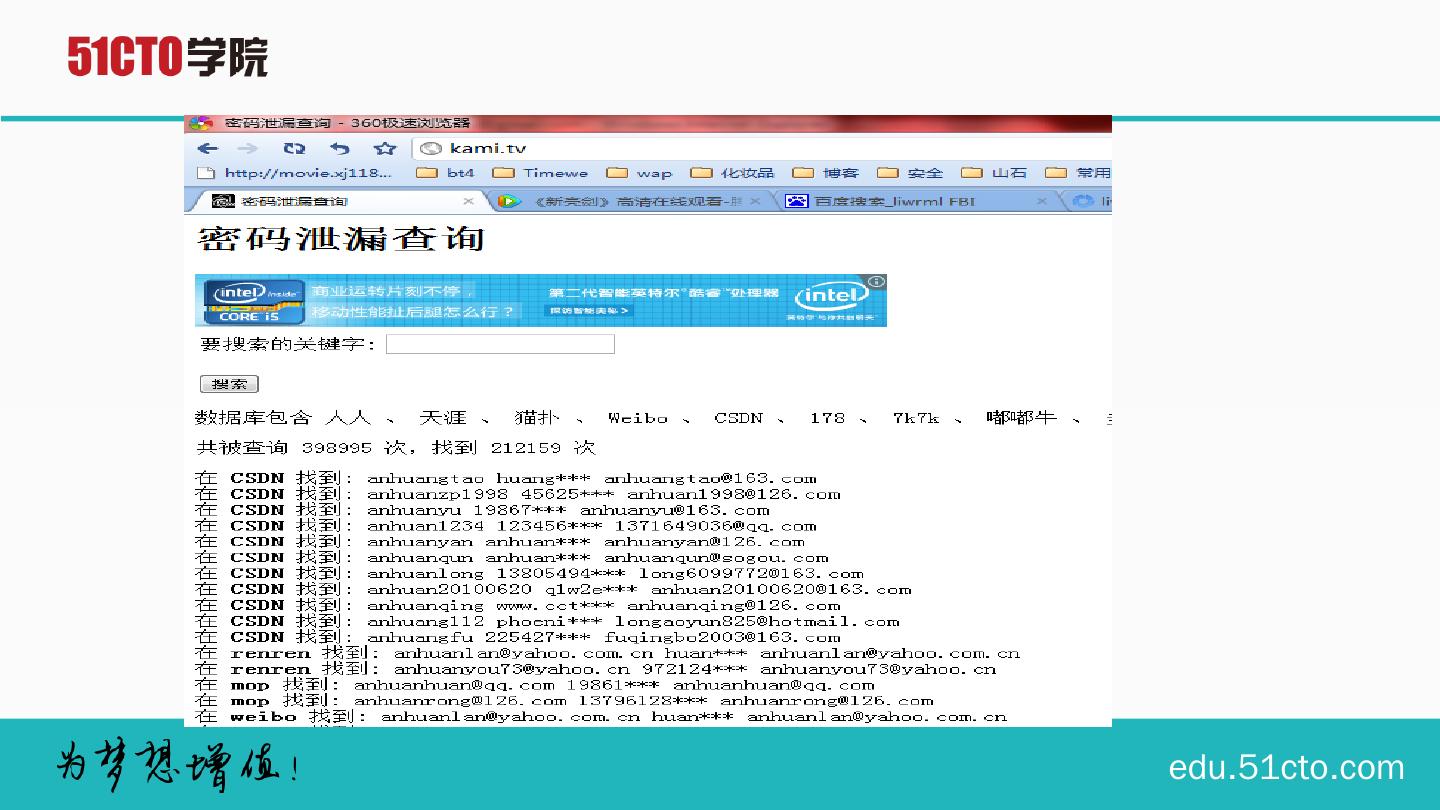Screen dimensions: 1440x810
Task: Open the wap bookmark folder
Action: tap(640, 173)
